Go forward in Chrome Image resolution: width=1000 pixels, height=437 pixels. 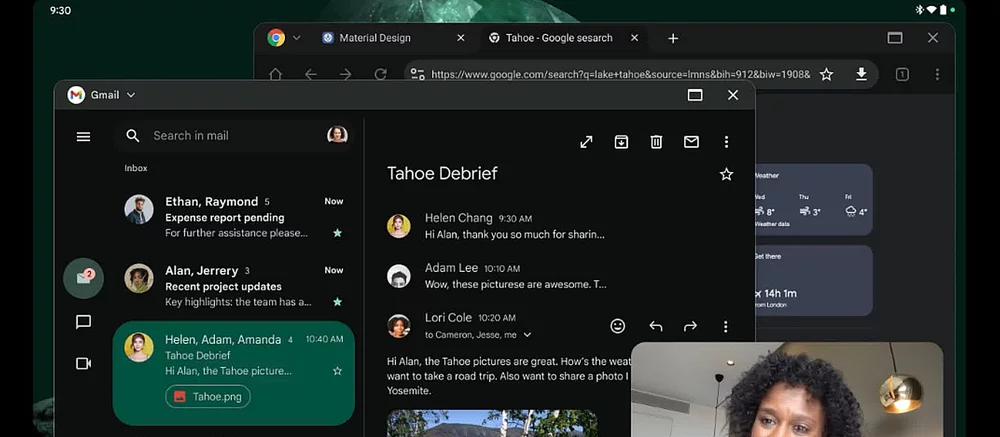pos(346,75)
